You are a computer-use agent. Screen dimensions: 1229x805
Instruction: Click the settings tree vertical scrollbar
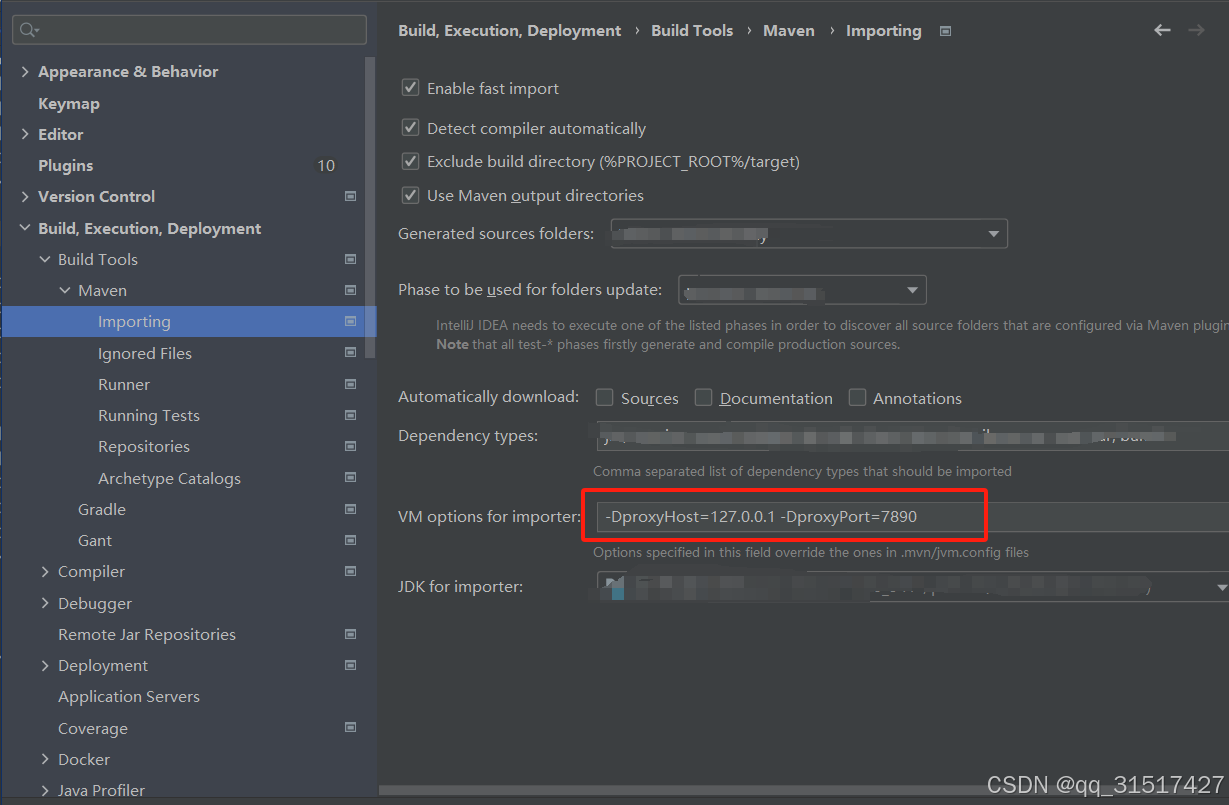372,207
